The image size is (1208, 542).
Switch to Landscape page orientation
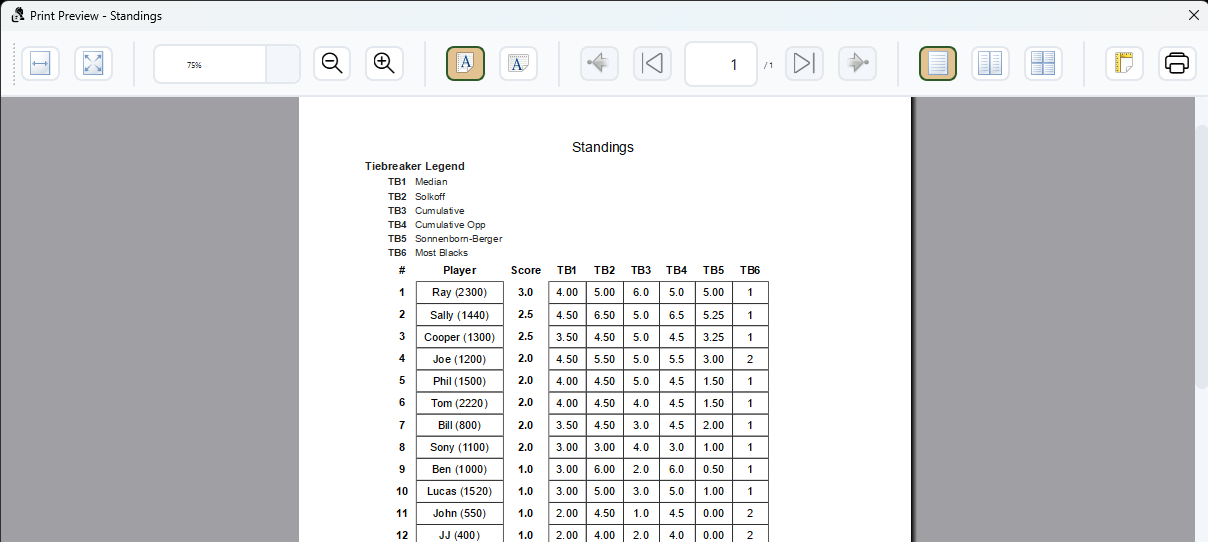point(518,64)
